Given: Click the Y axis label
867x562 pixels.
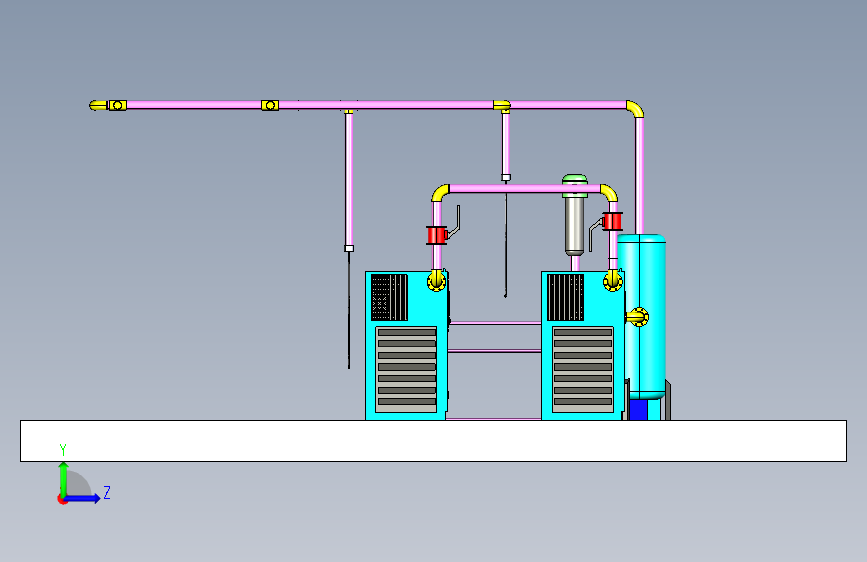Looking at the screenshot, I should click(63, 450).
